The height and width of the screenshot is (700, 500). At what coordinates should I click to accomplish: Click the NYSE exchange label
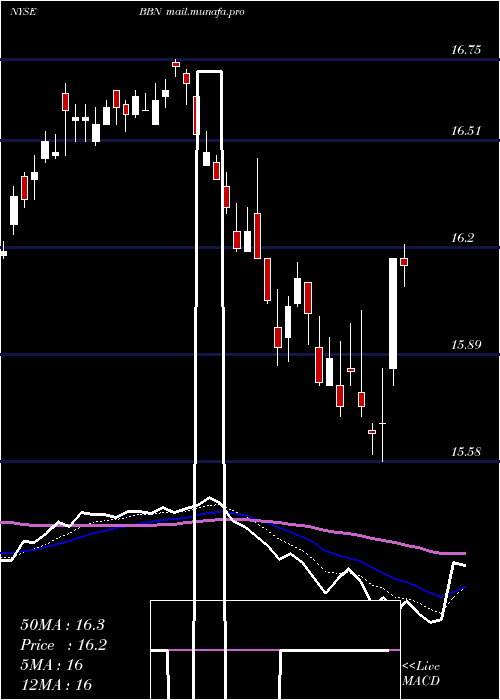click(23, 12)
